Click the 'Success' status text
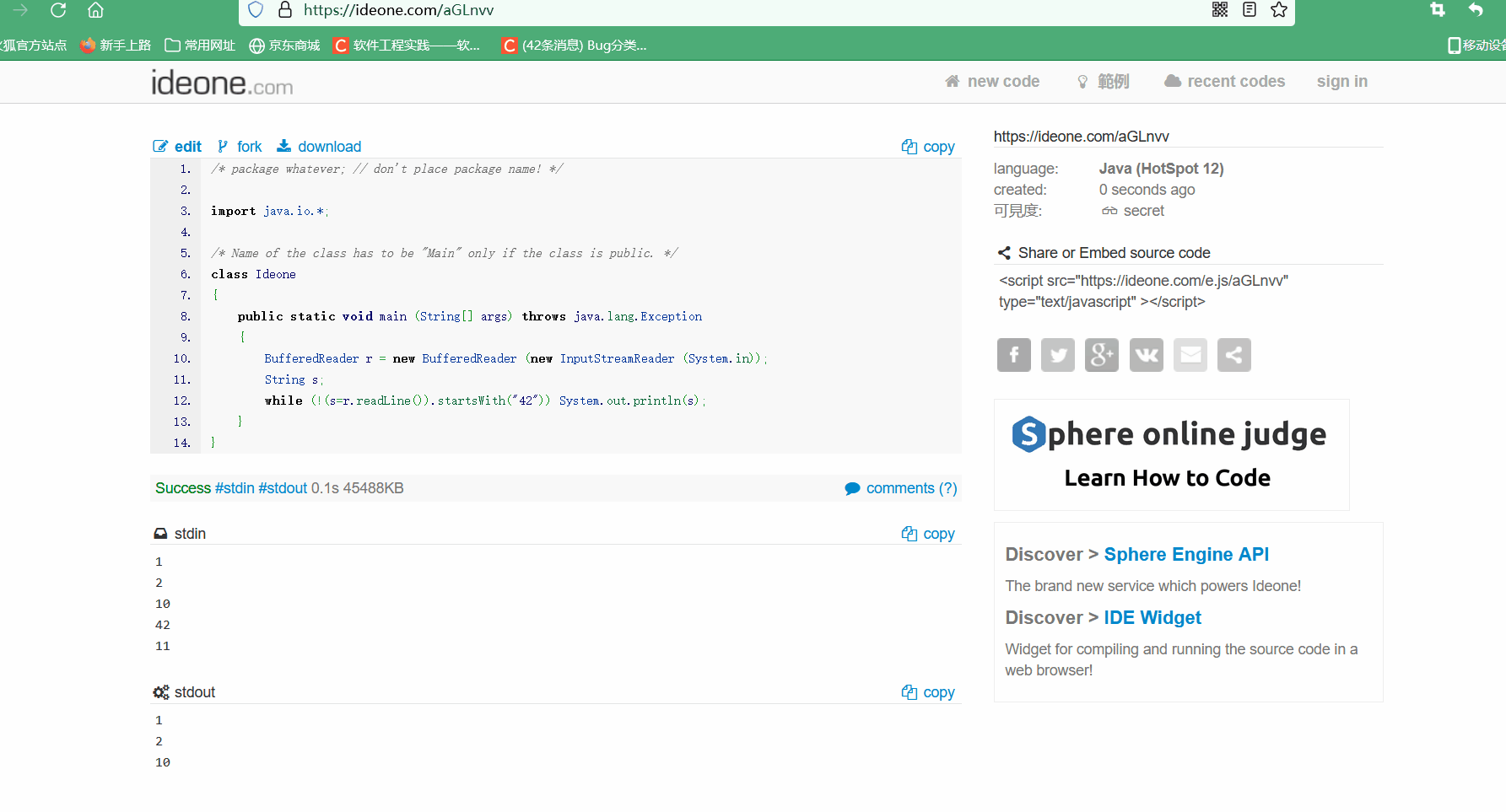 [x=183, y=488]
